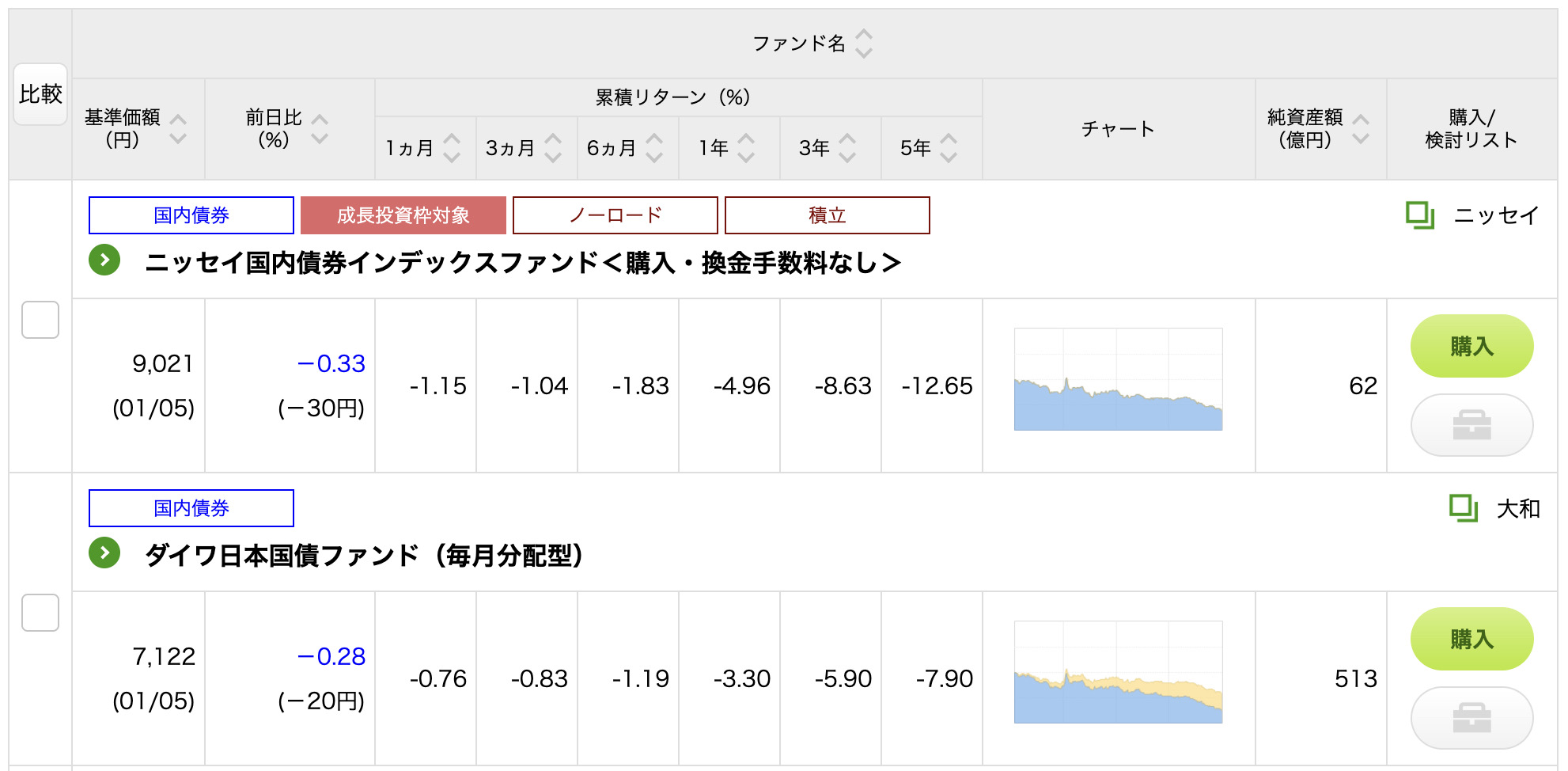Select the 成長投資枠対象 tag
Viewport: 1568px width, 771px height.
point(401,215)
